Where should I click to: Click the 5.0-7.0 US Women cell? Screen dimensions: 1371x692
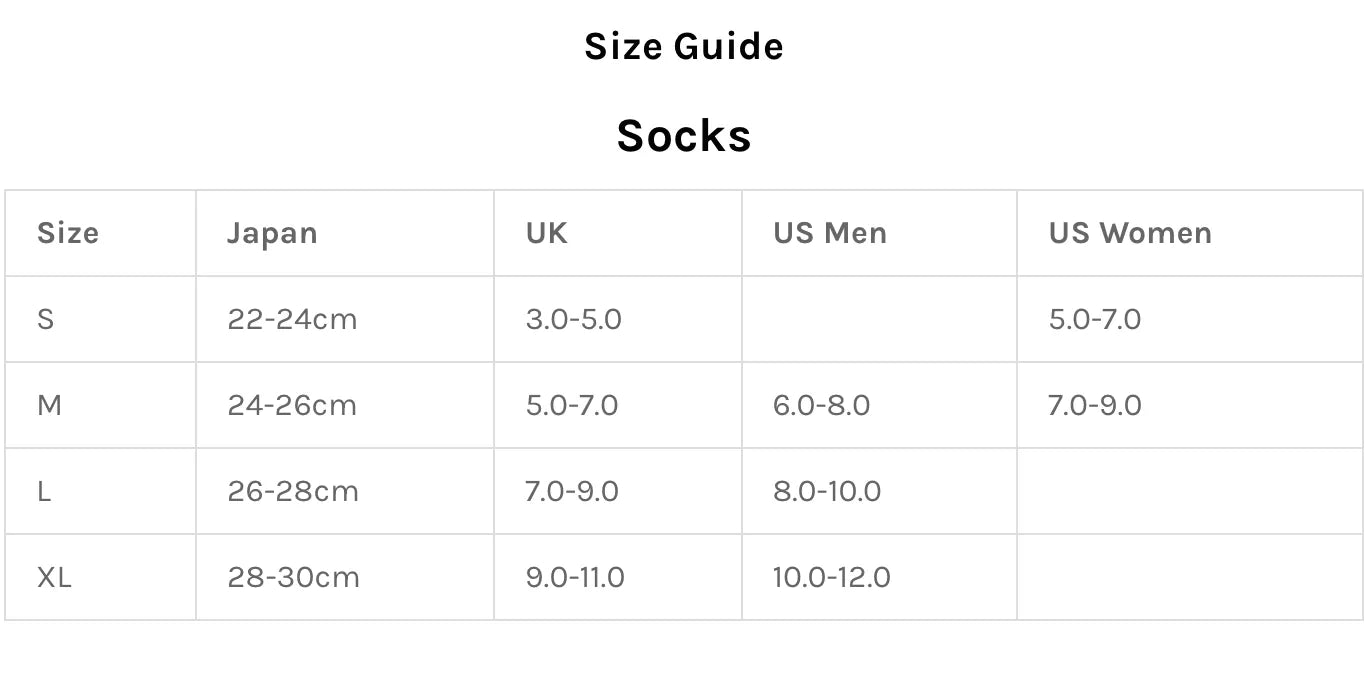tap(1095, 319)
